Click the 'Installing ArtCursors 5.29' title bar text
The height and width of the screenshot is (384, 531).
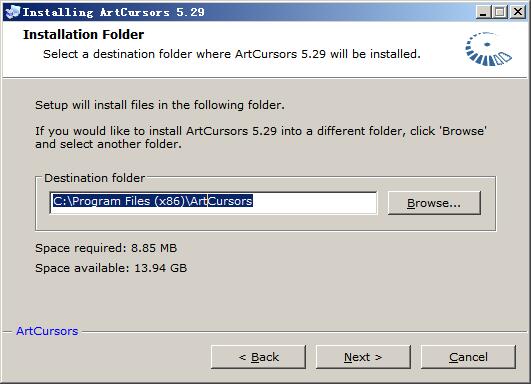[113, 12]
